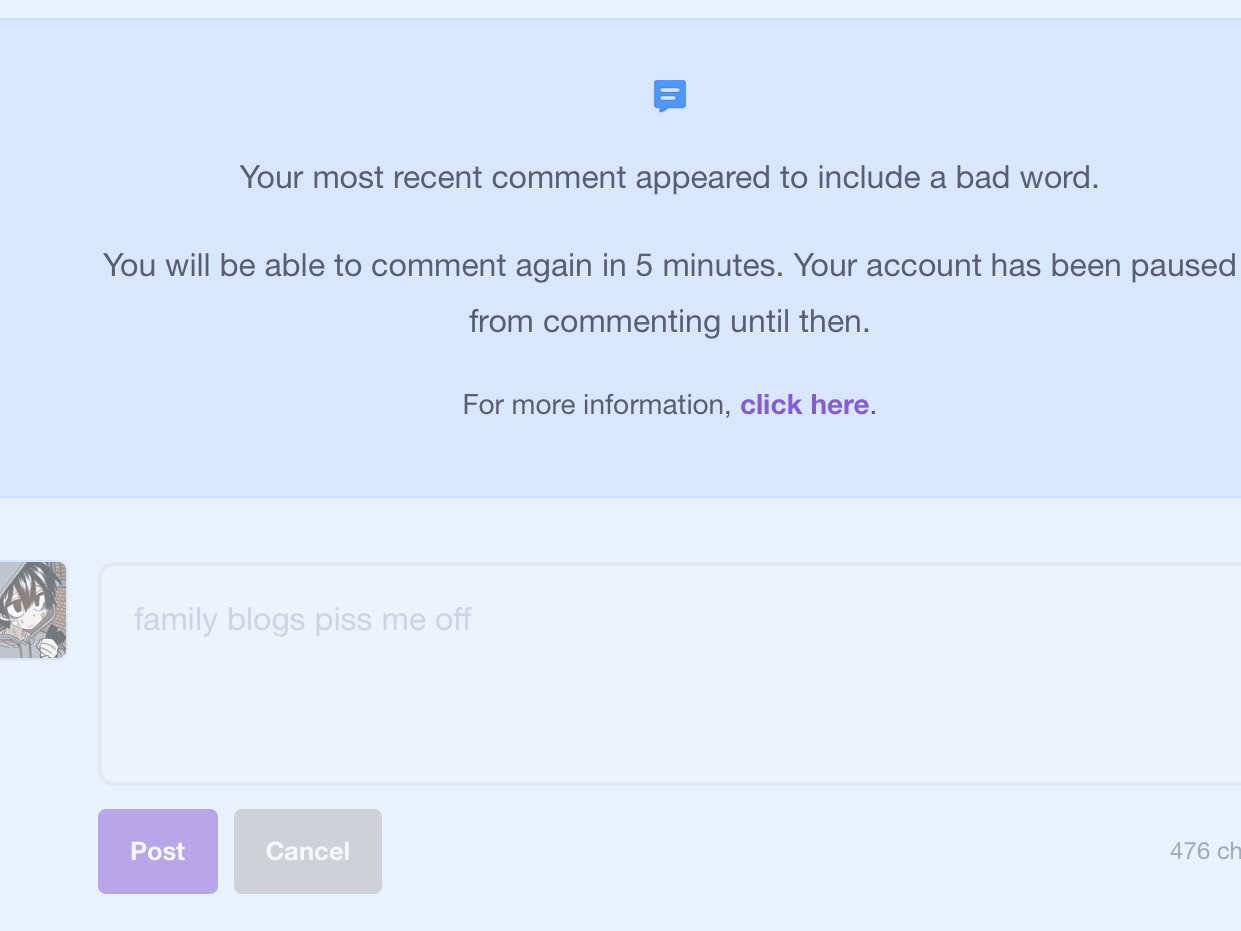Select the speech bubble icon above the warning
Viewport: 1241px width, 931px height.
tap(670, 96)
